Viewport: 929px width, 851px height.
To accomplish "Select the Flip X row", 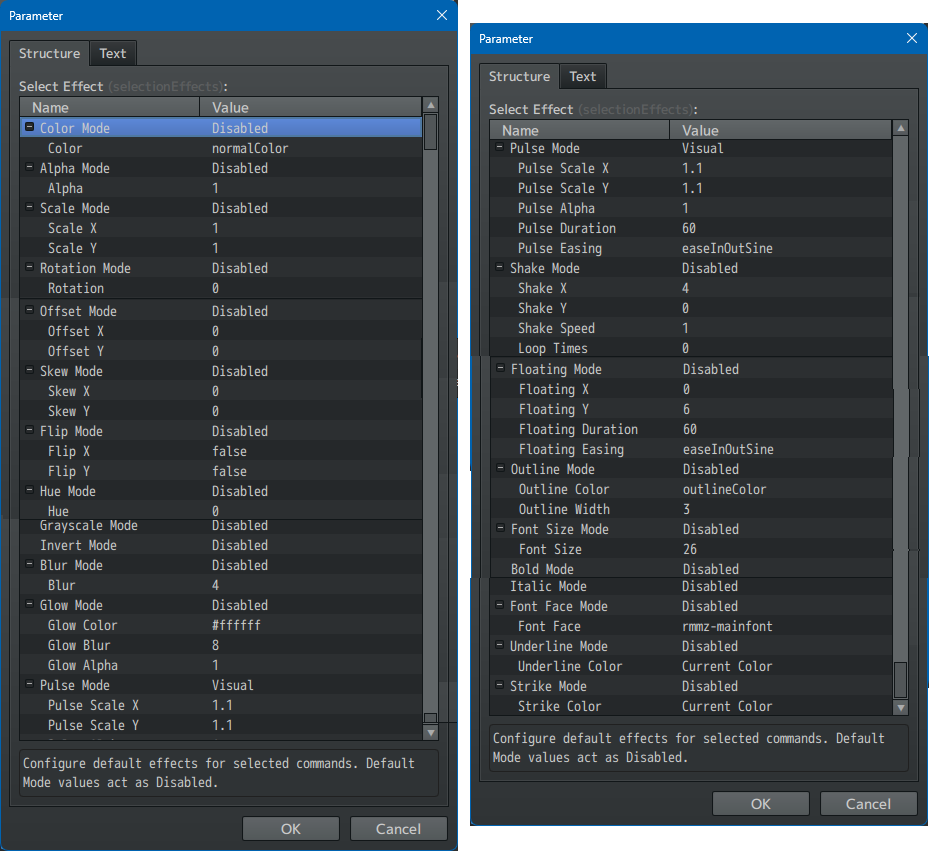I will 221,451.
